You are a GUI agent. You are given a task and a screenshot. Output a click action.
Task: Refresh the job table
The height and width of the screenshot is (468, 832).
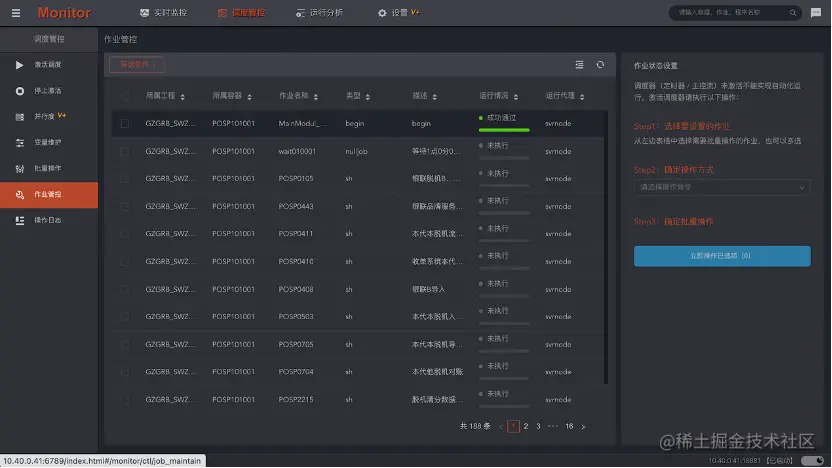(600, 65)
